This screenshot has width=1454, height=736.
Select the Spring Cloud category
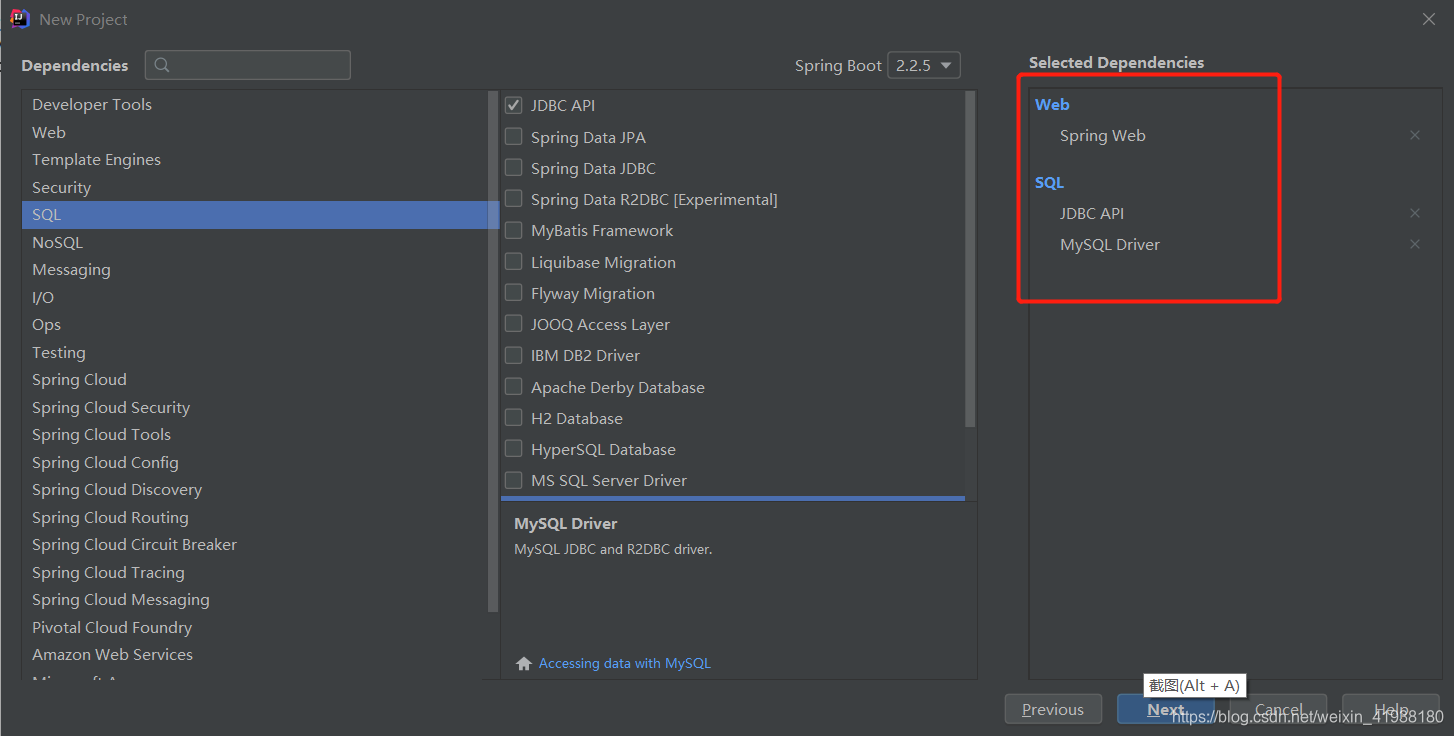pyautogui.click(x=254, y=380)
